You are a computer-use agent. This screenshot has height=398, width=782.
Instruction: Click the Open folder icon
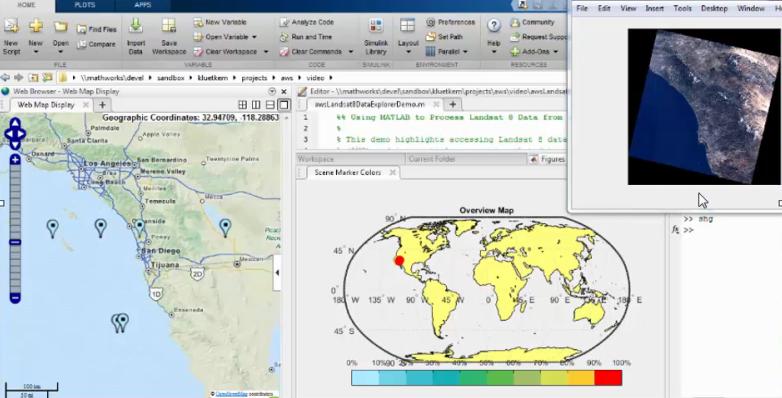(x=60, y=26)
